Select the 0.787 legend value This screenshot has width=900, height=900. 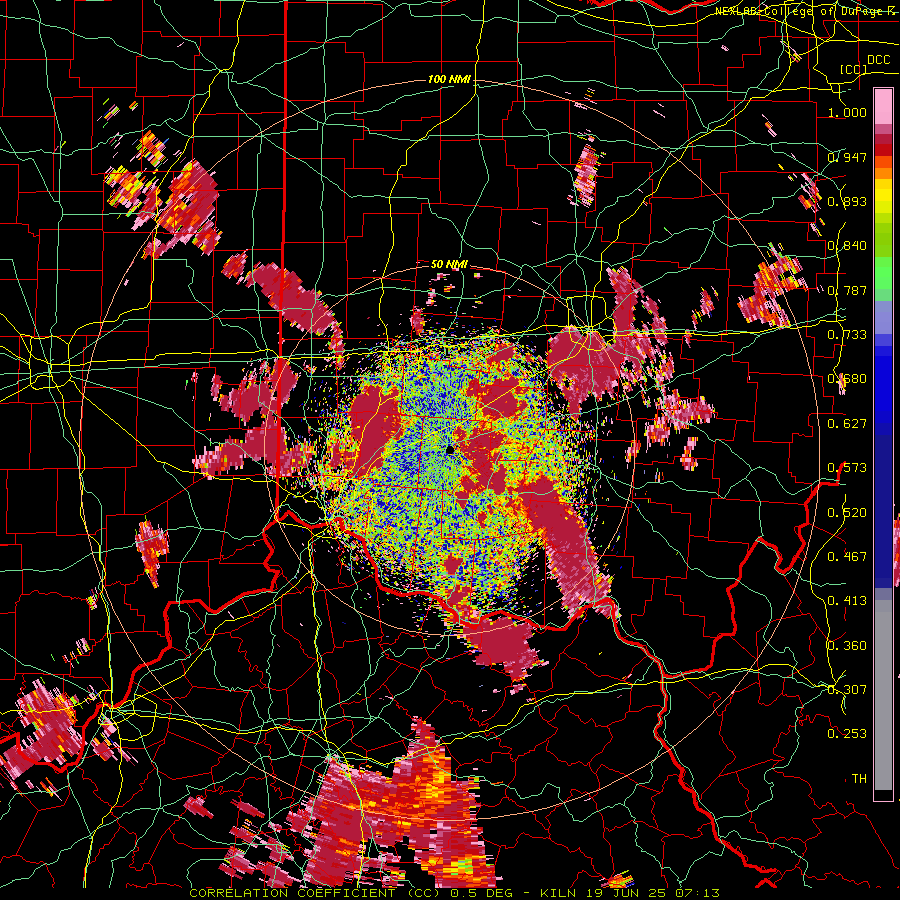tap(847, 290)
